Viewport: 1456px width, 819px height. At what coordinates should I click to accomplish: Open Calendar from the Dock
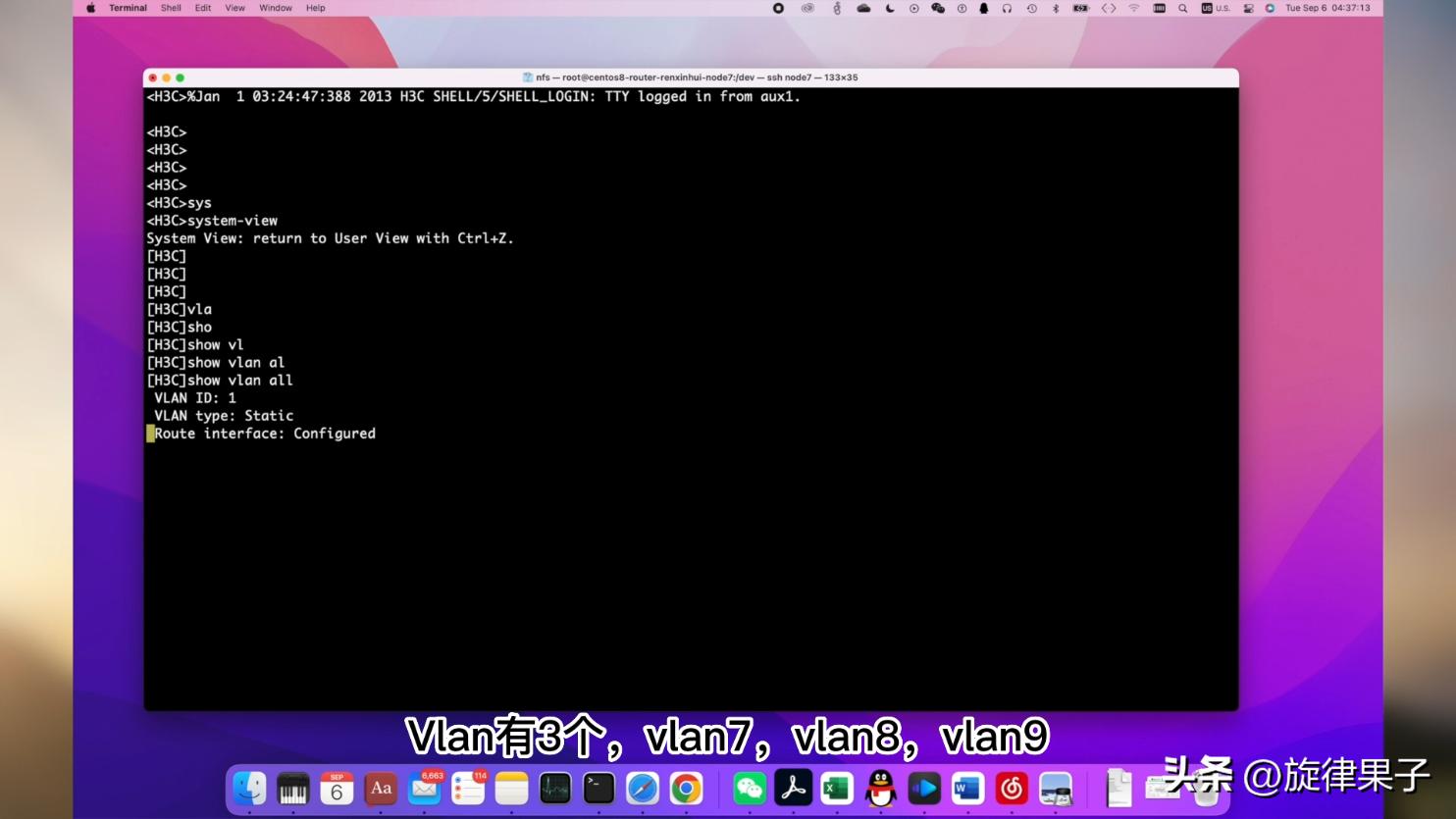[337, 788]
